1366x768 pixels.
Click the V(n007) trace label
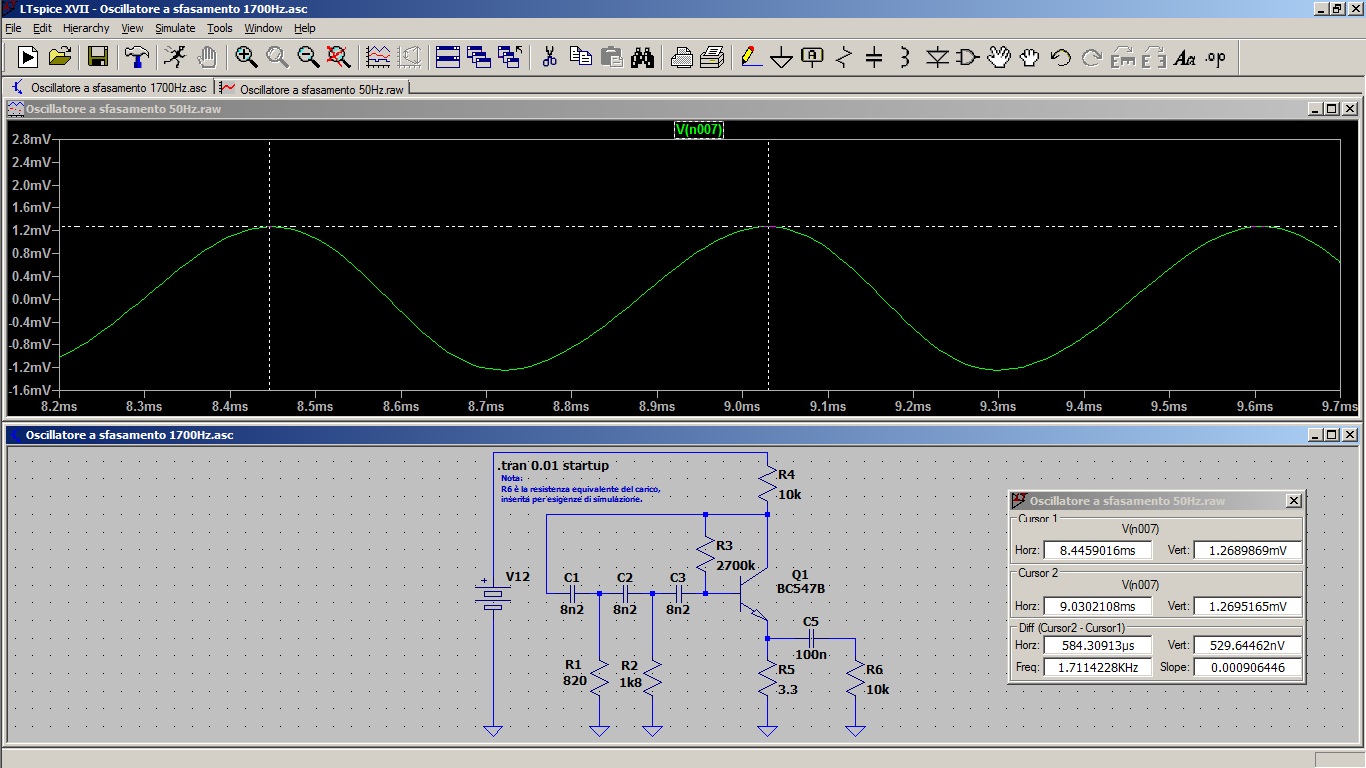[698, 129]
